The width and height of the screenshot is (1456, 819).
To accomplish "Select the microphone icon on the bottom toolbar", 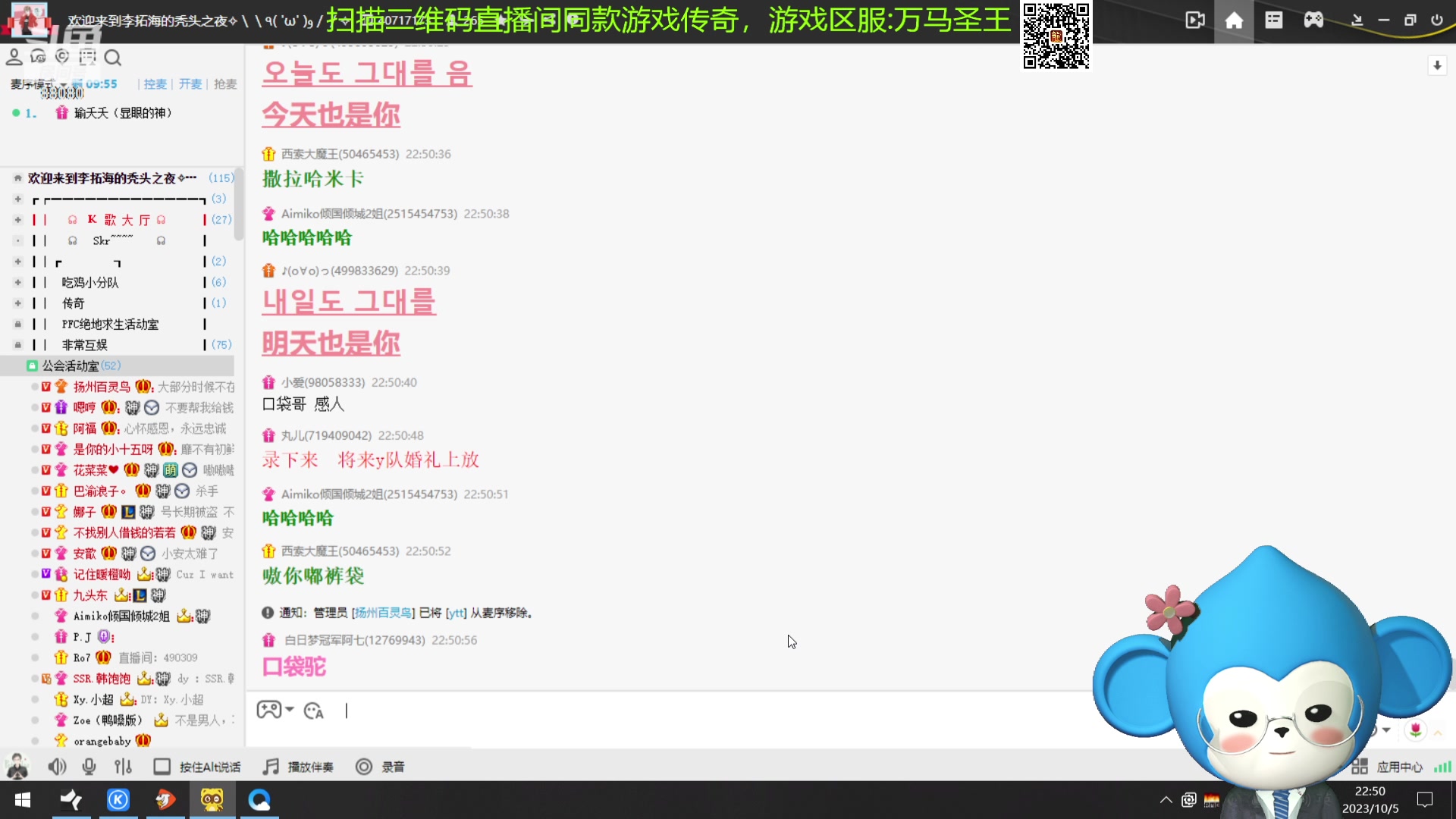I will 89,767.
